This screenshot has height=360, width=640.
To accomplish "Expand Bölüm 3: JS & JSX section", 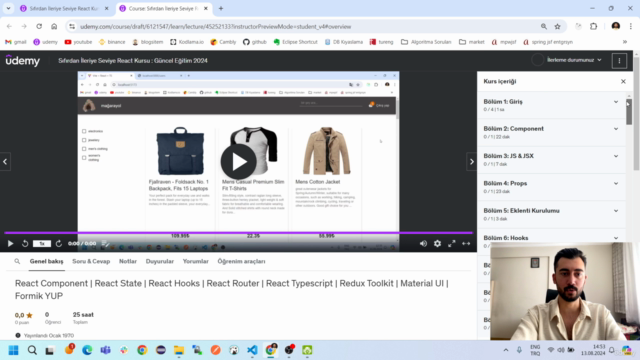I will click(551, 160).
